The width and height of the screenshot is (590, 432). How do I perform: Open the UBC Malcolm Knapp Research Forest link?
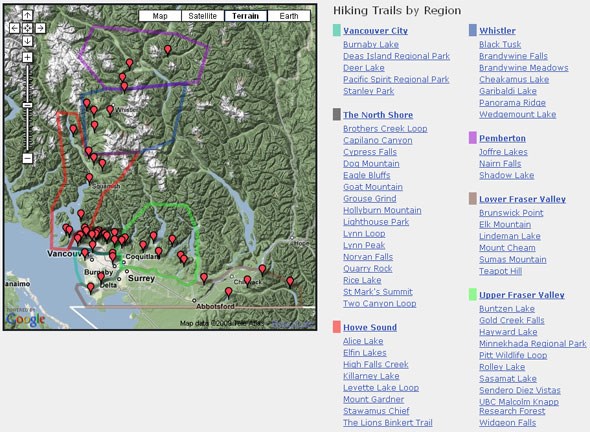519,406
